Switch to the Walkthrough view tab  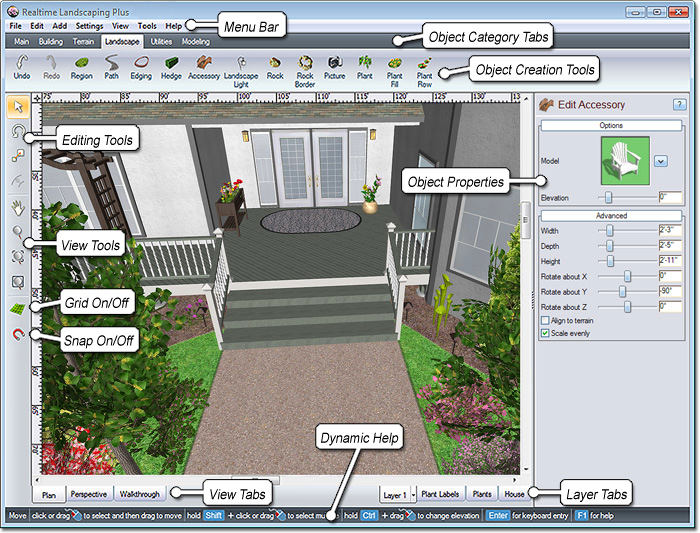point(140,494)
